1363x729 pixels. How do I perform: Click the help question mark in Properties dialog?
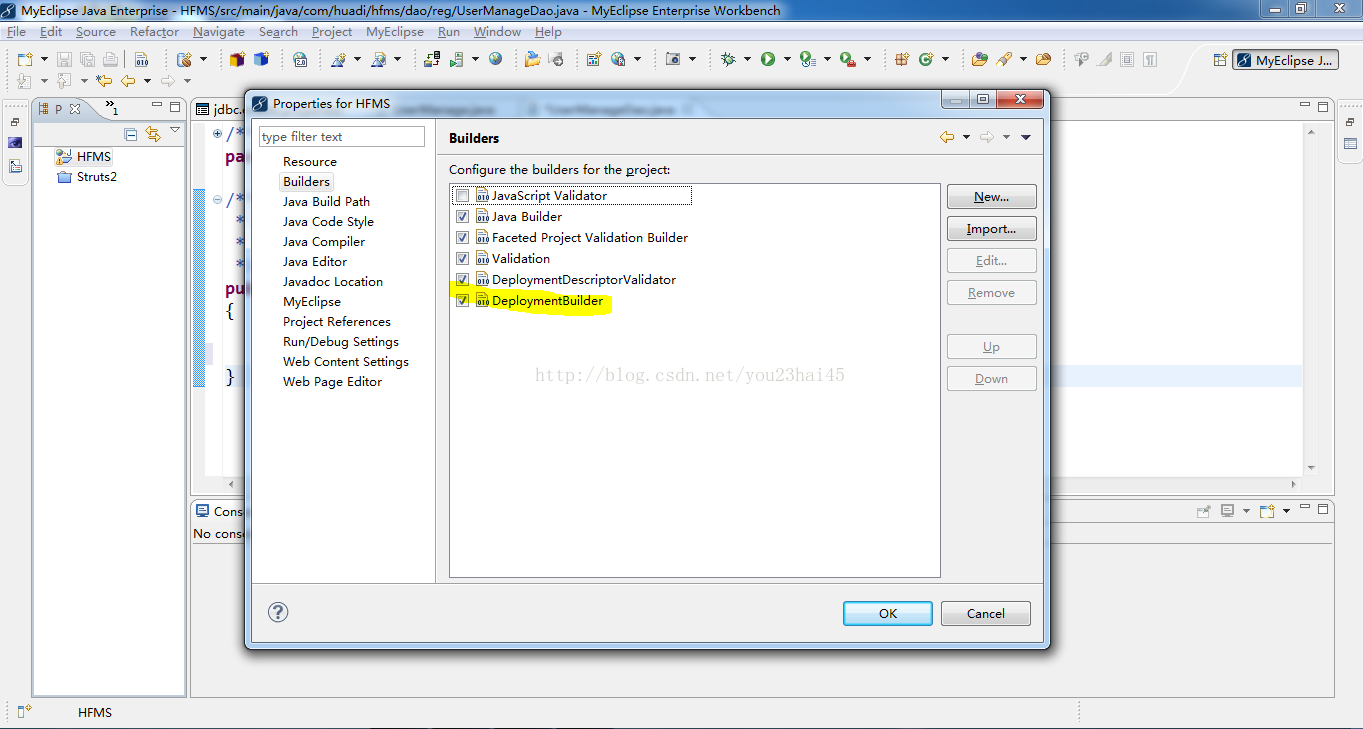[279, 613]
